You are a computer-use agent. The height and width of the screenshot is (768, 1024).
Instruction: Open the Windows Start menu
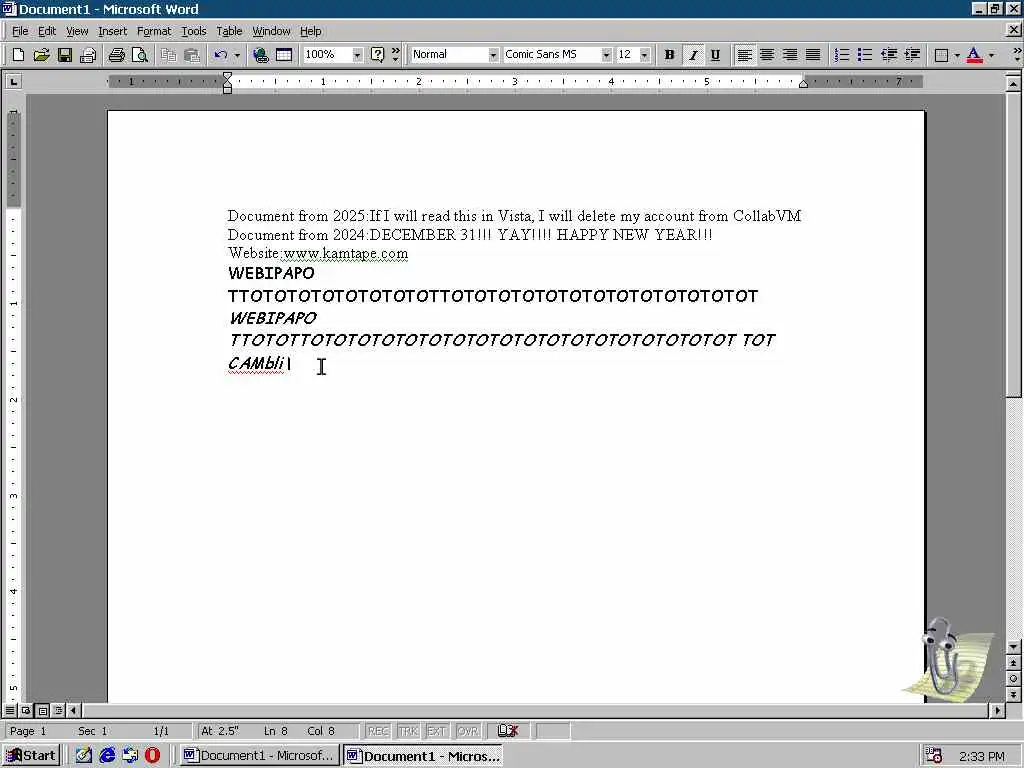[x=31, y=756]
